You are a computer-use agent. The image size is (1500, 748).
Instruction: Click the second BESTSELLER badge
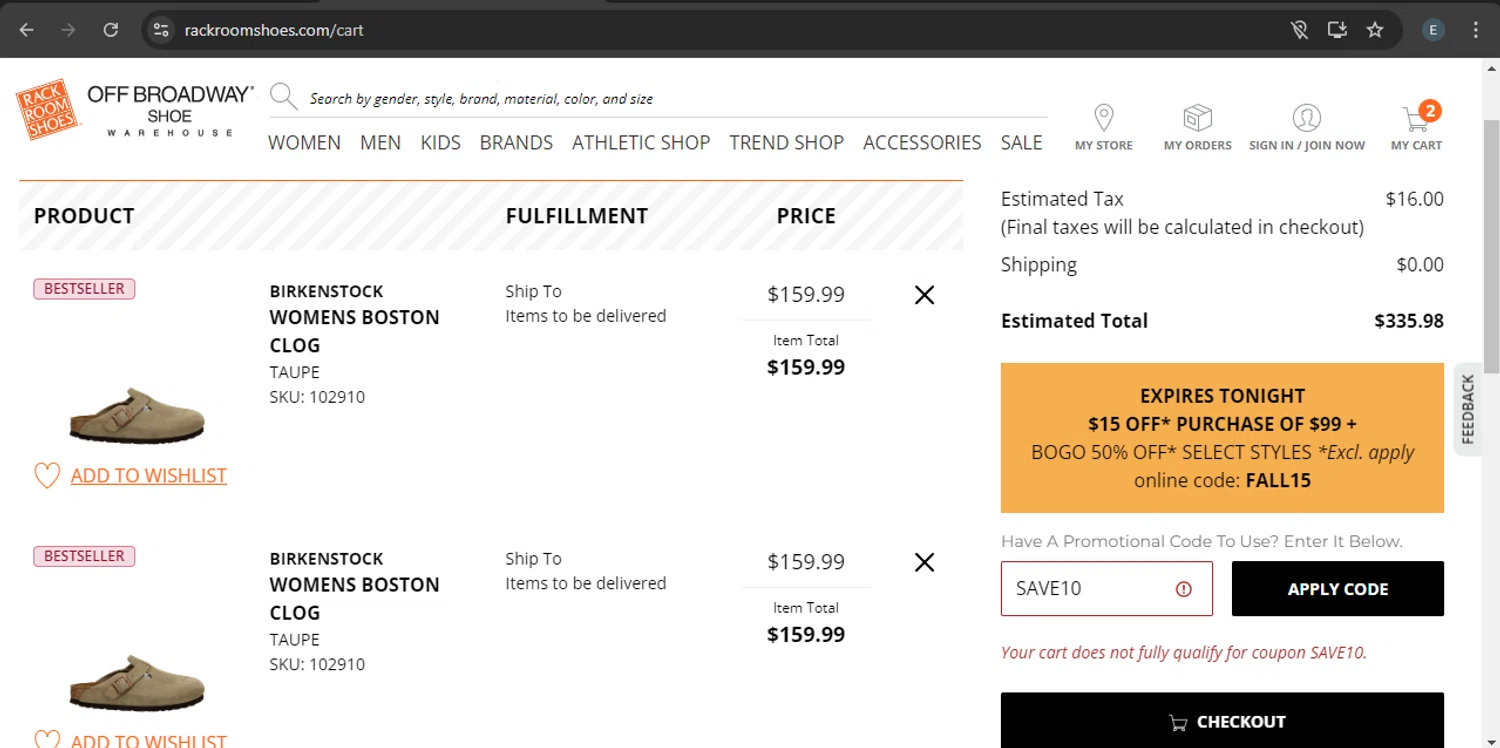coord(84,556)
